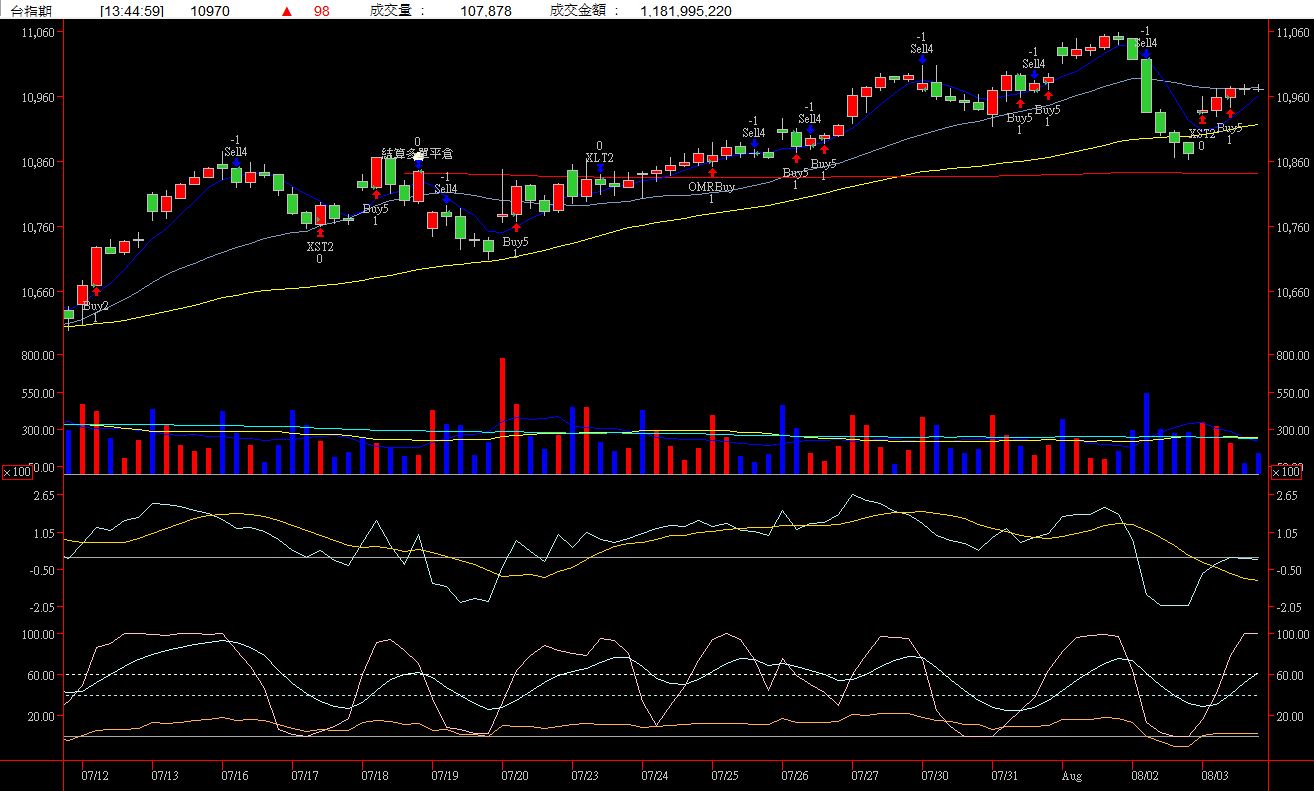This screenshot has width=1314, height=791.
Task: Click the timestamp [13:44:59] in the header
Action: (x=133, y=11)
